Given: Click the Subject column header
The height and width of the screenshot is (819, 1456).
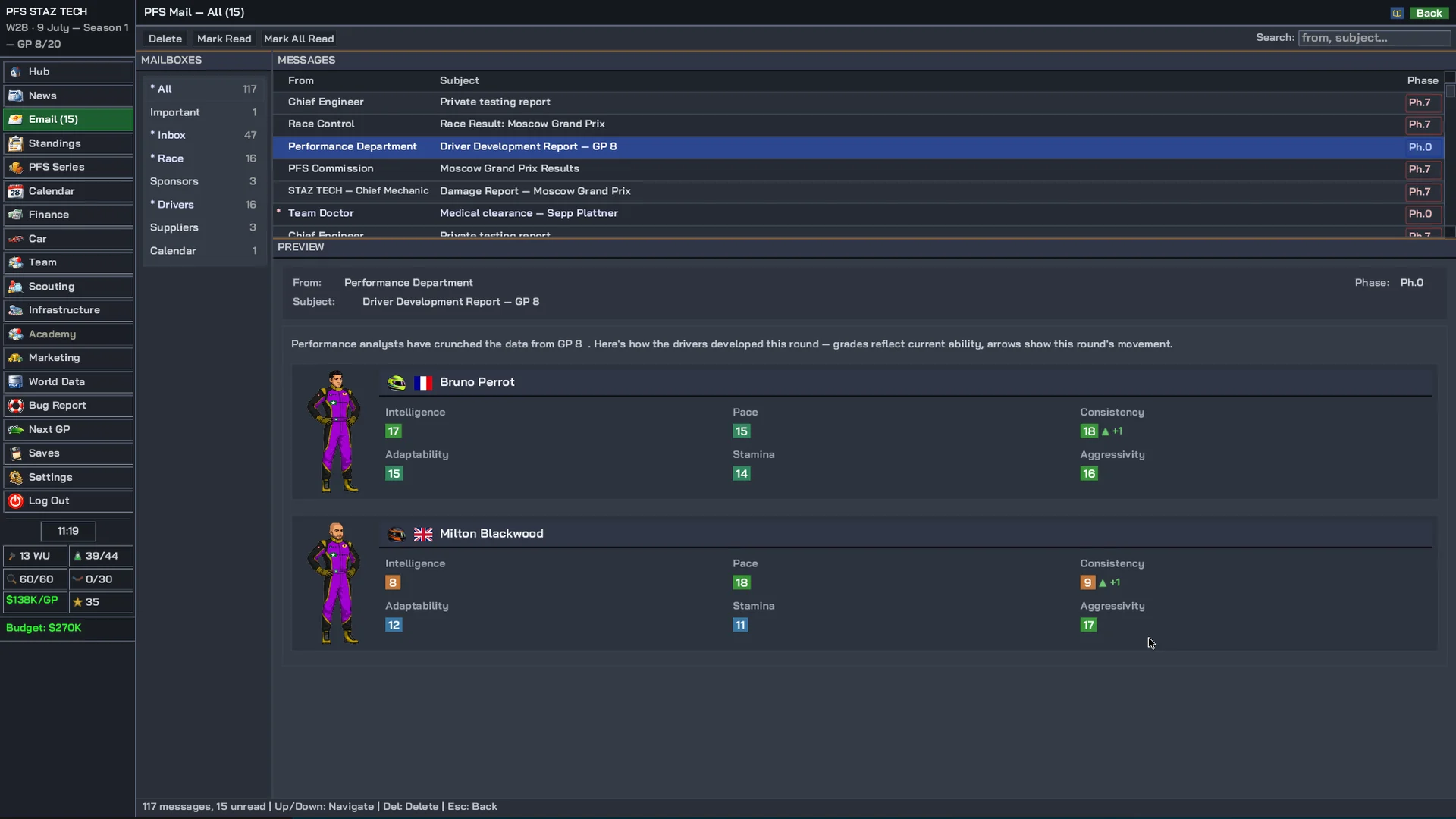Looking at the screenshot, I should pyautogui.click(x=459, y=80).
